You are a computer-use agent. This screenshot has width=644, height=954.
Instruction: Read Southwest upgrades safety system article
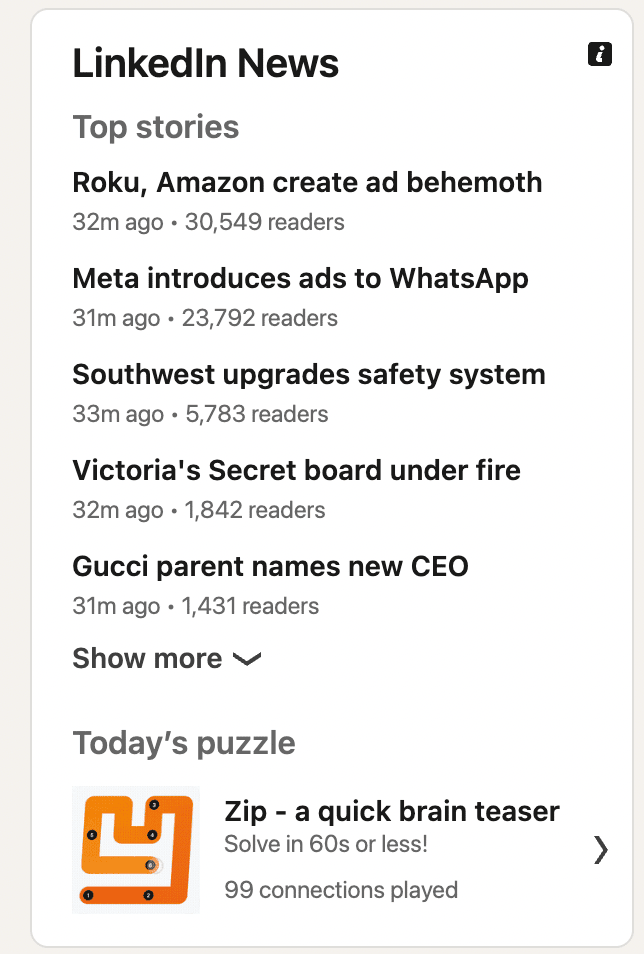pyautogui.click(x=309, y=375)
